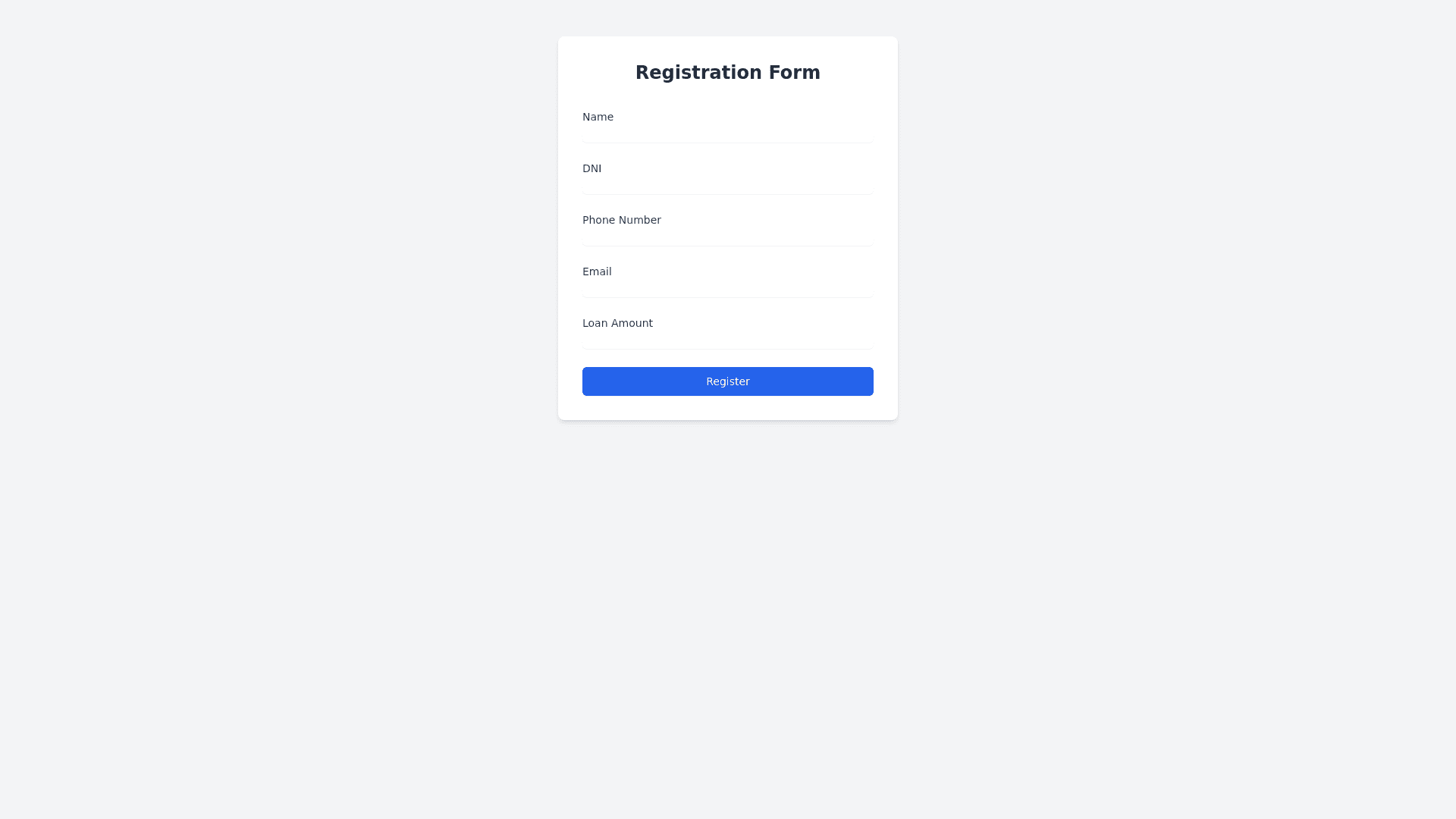The image size is (1456, 819).
Task: Select the Phone Number input box
Action: click(727, 238)
